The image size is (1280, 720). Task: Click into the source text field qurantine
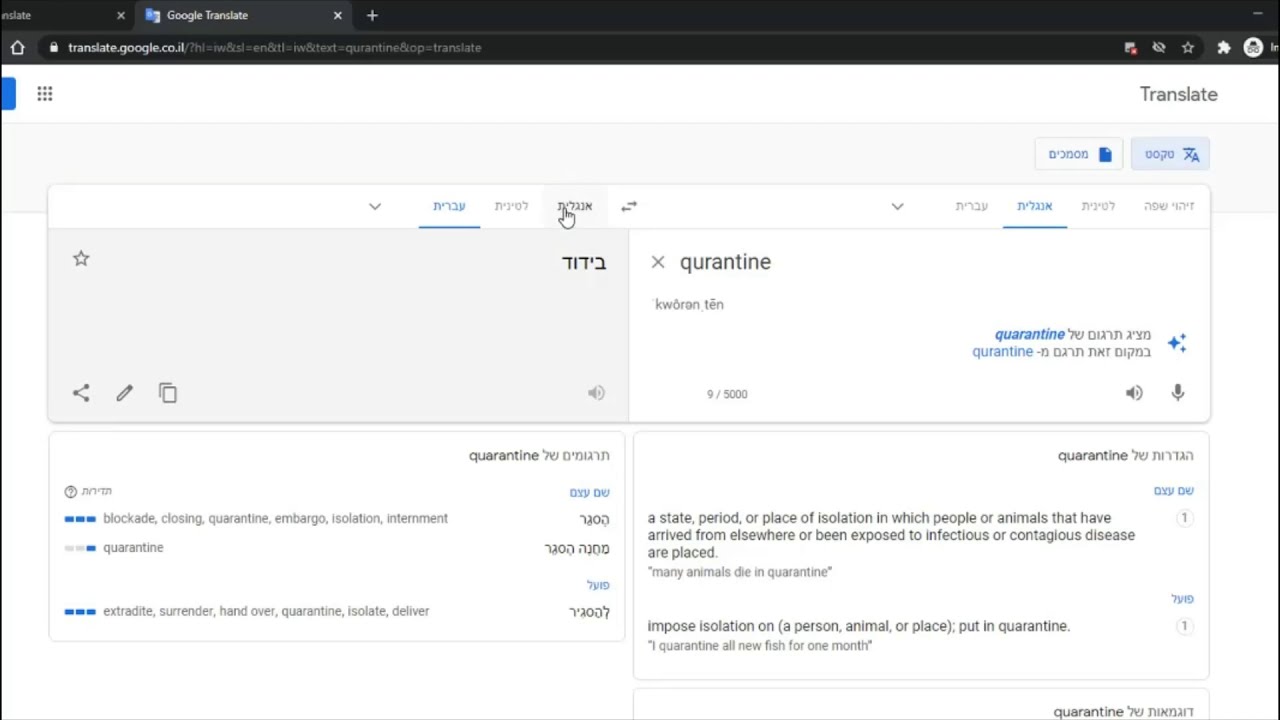725,262
